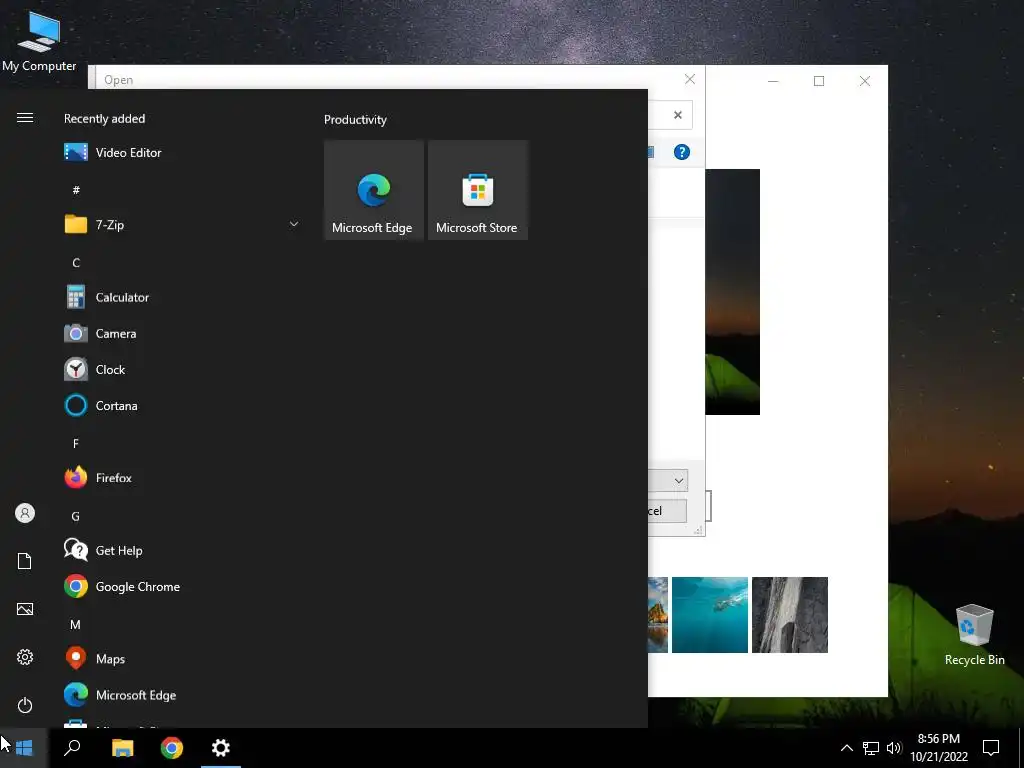Open taskbar Search magnifier
Screen dimensions: 1024x768
(72, 748)
